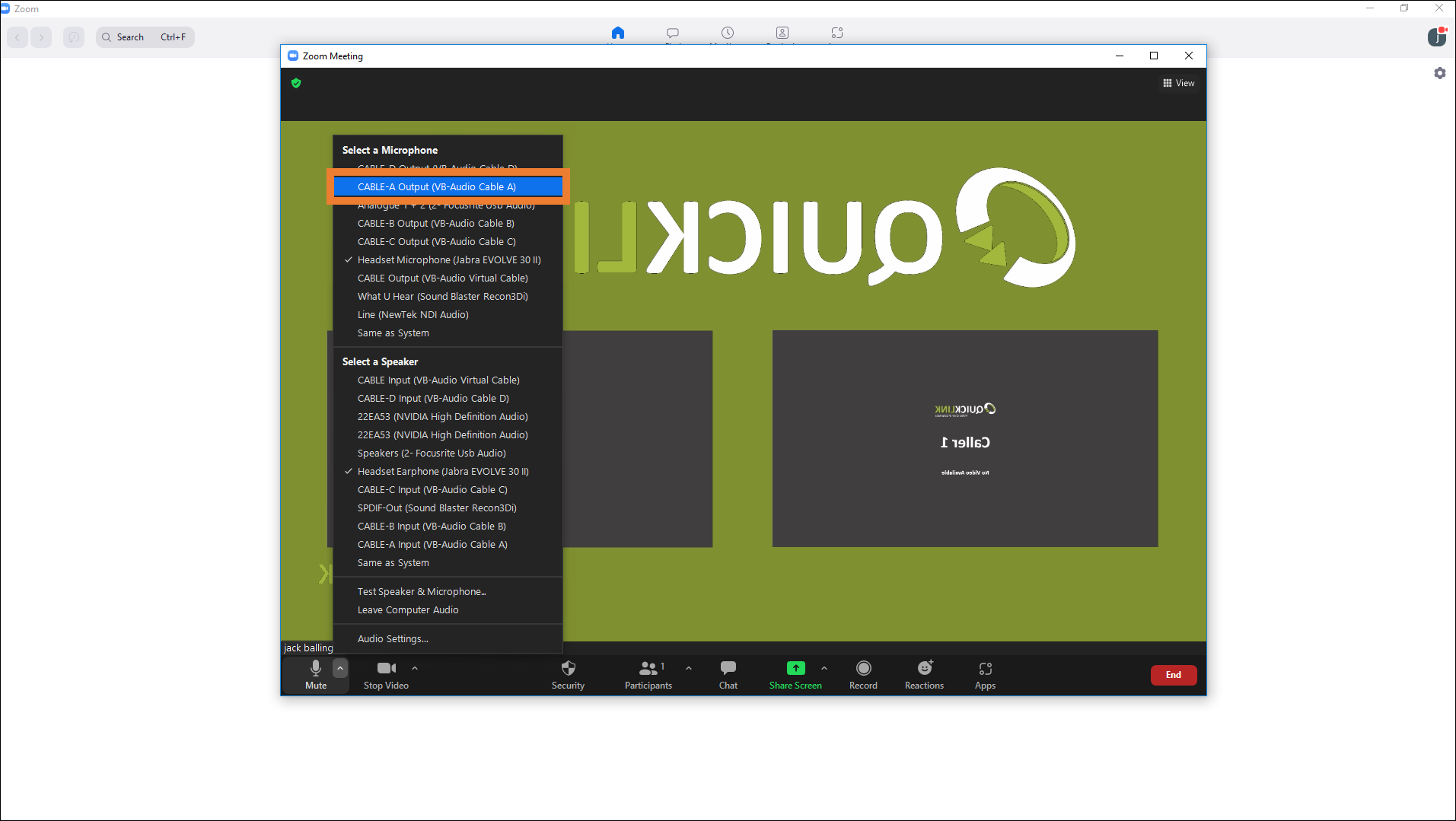
Task: Click the green Share Screen button
Action: tap(795, 674)
